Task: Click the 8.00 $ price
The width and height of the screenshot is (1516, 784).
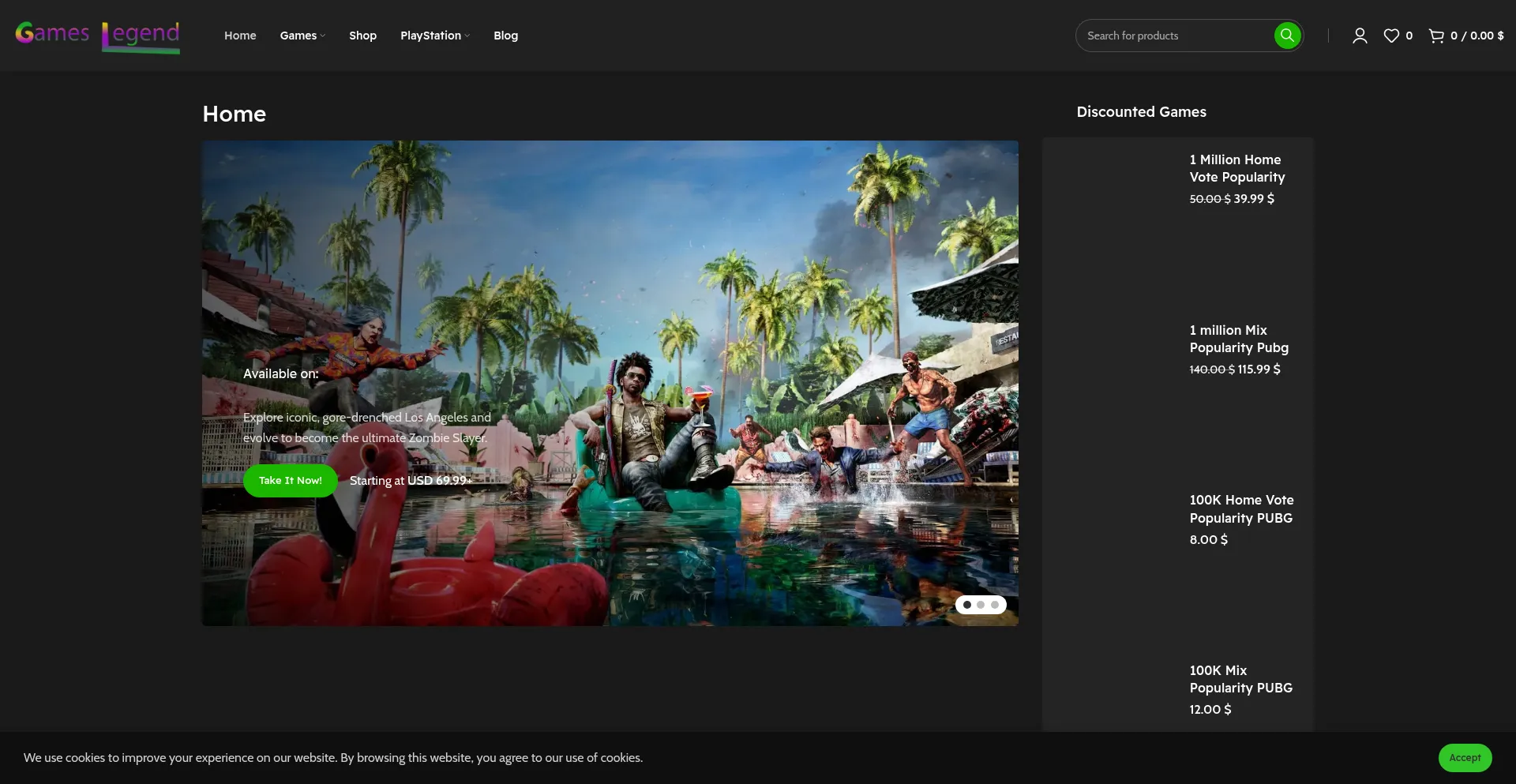Action: (x=1209, y=540)
